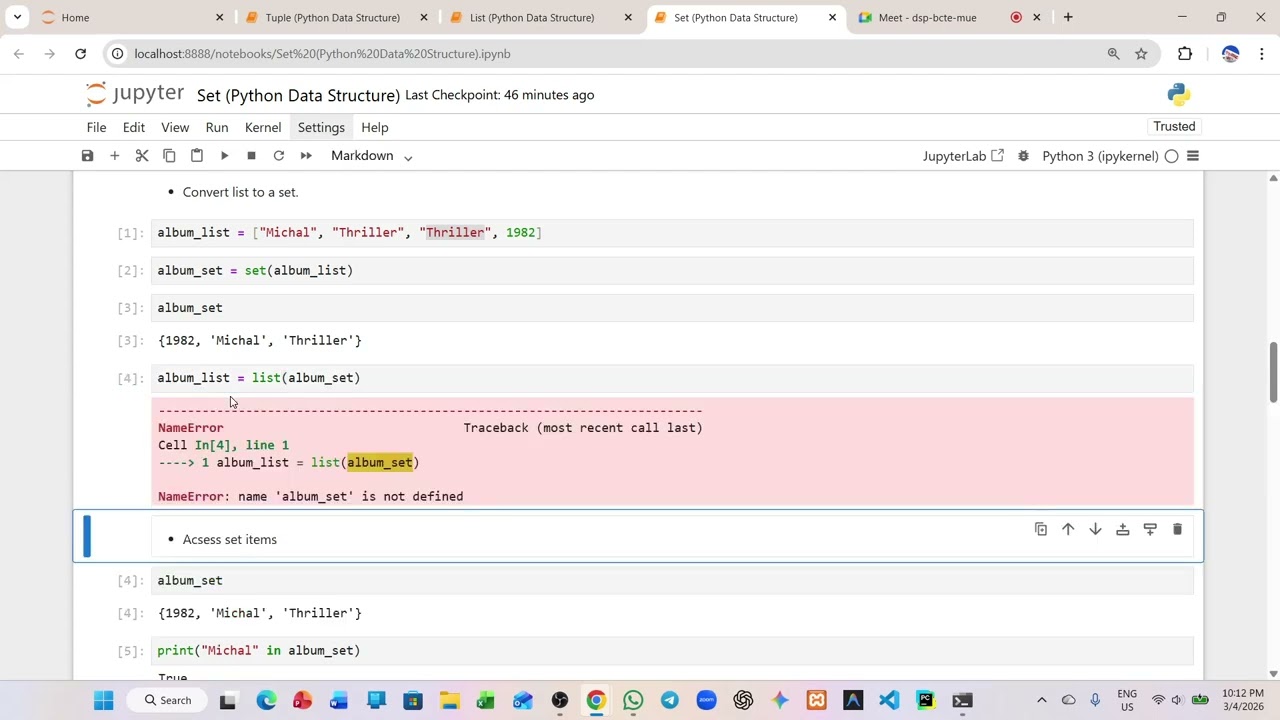1280x720 pixels.
Task: Save the notebook with the floppy disk icon
Action: point(87,156)
